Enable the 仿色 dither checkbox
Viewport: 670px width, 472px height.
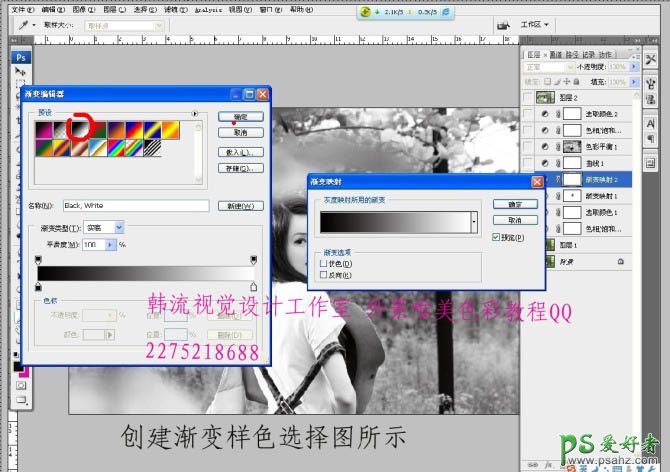tap(322, 264)
